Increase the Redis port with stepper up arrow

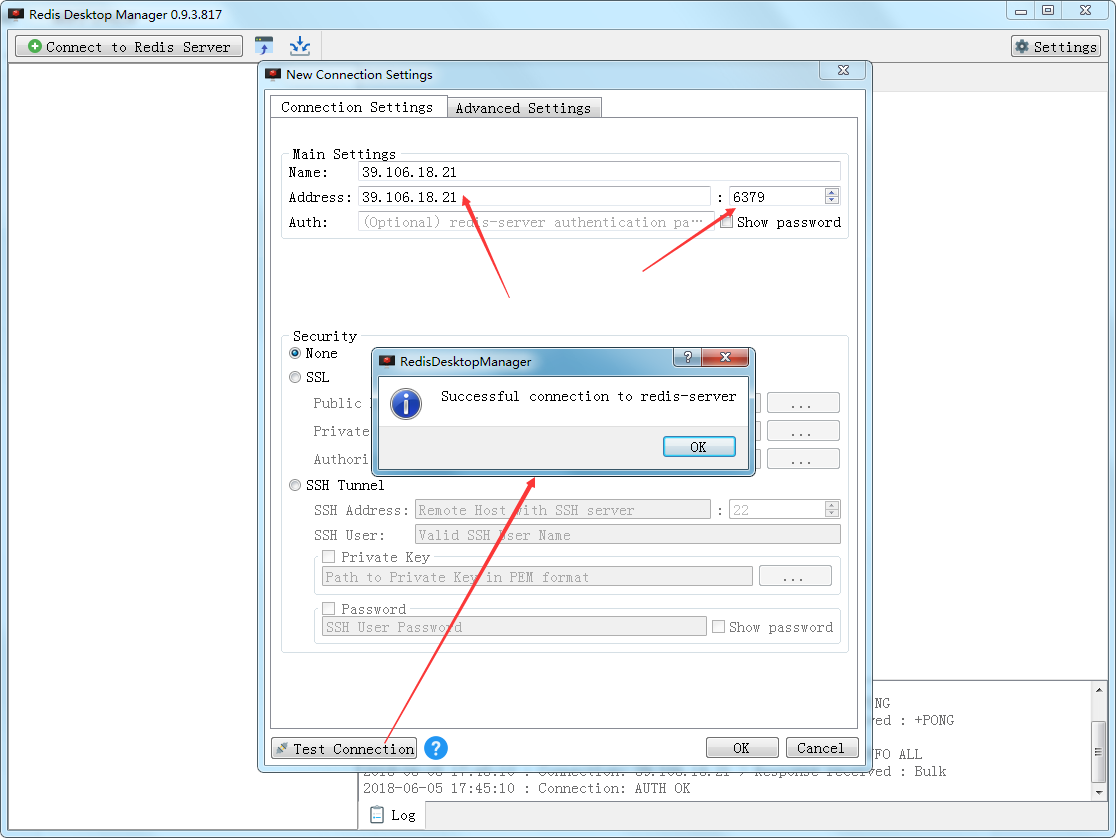(x=832, y=192)
